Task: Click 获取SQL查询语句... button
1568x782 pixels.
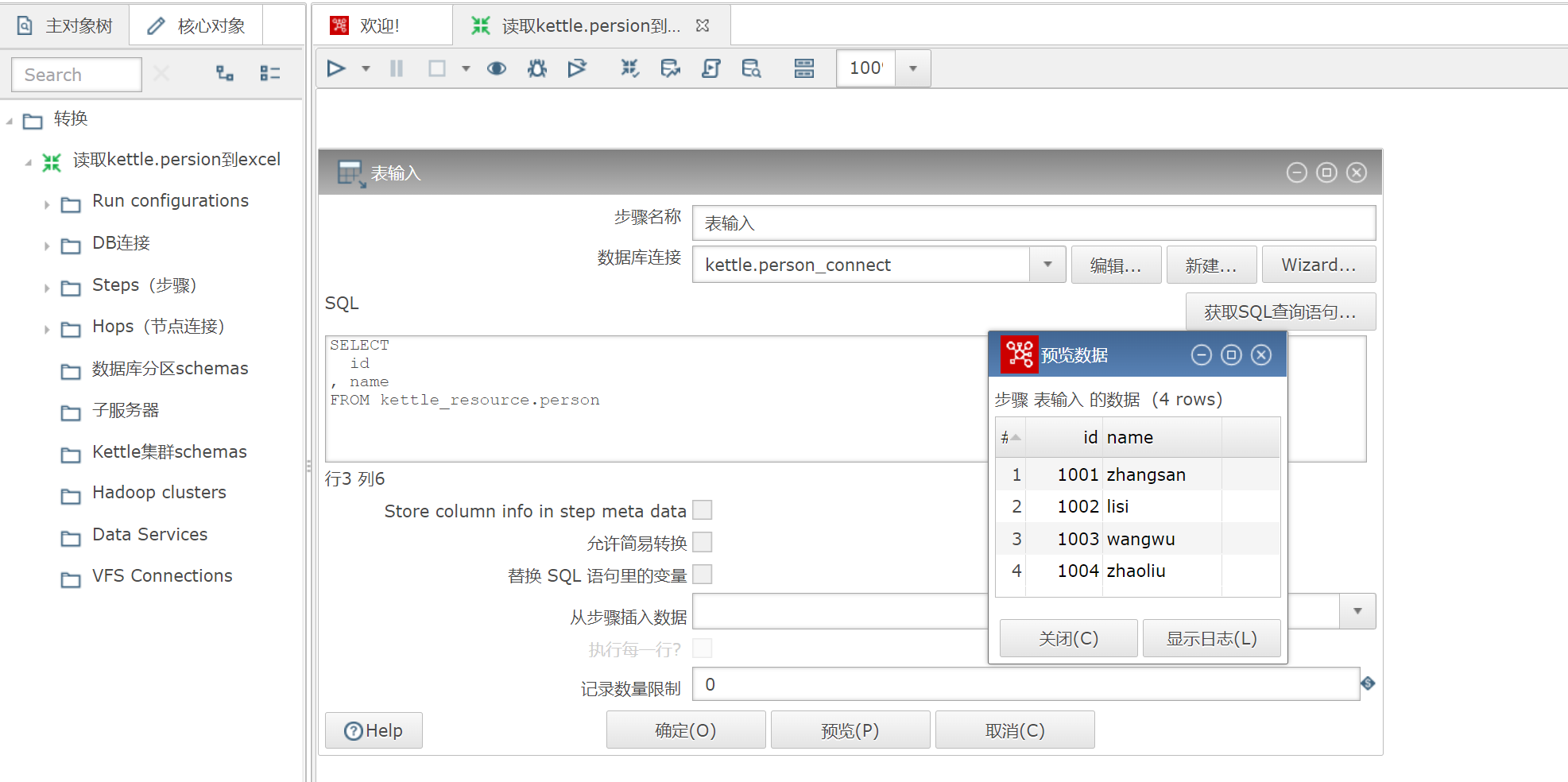Action: [1280, 312]
